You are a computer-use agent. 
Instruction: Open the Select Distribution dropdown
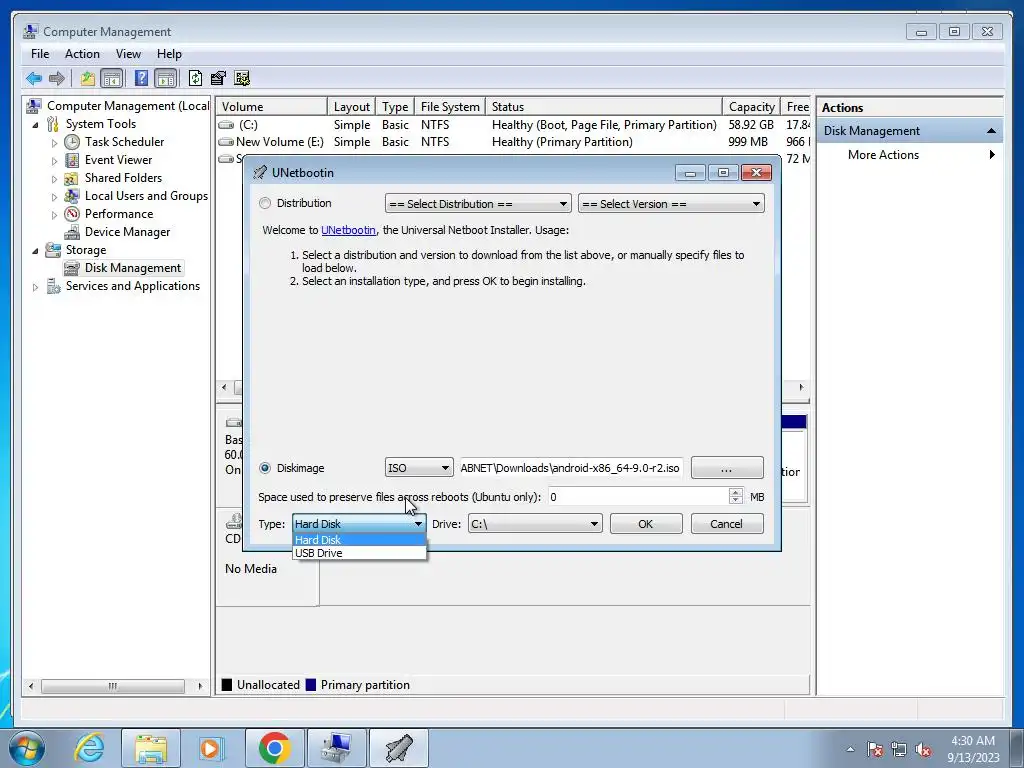tap(478, 204)
